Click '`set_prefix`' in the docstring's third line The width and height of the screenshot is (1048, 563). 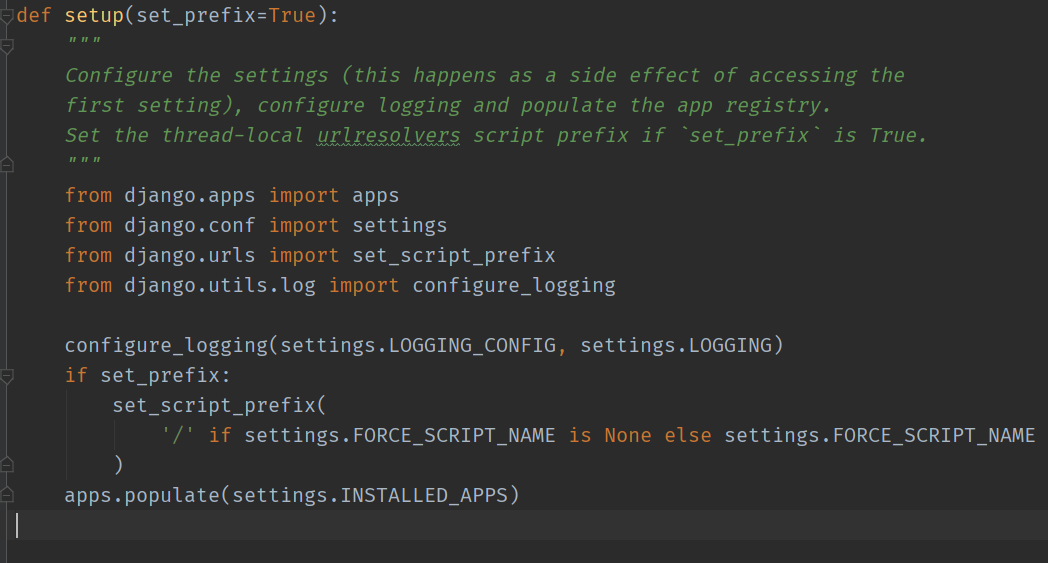click(749, 136)
